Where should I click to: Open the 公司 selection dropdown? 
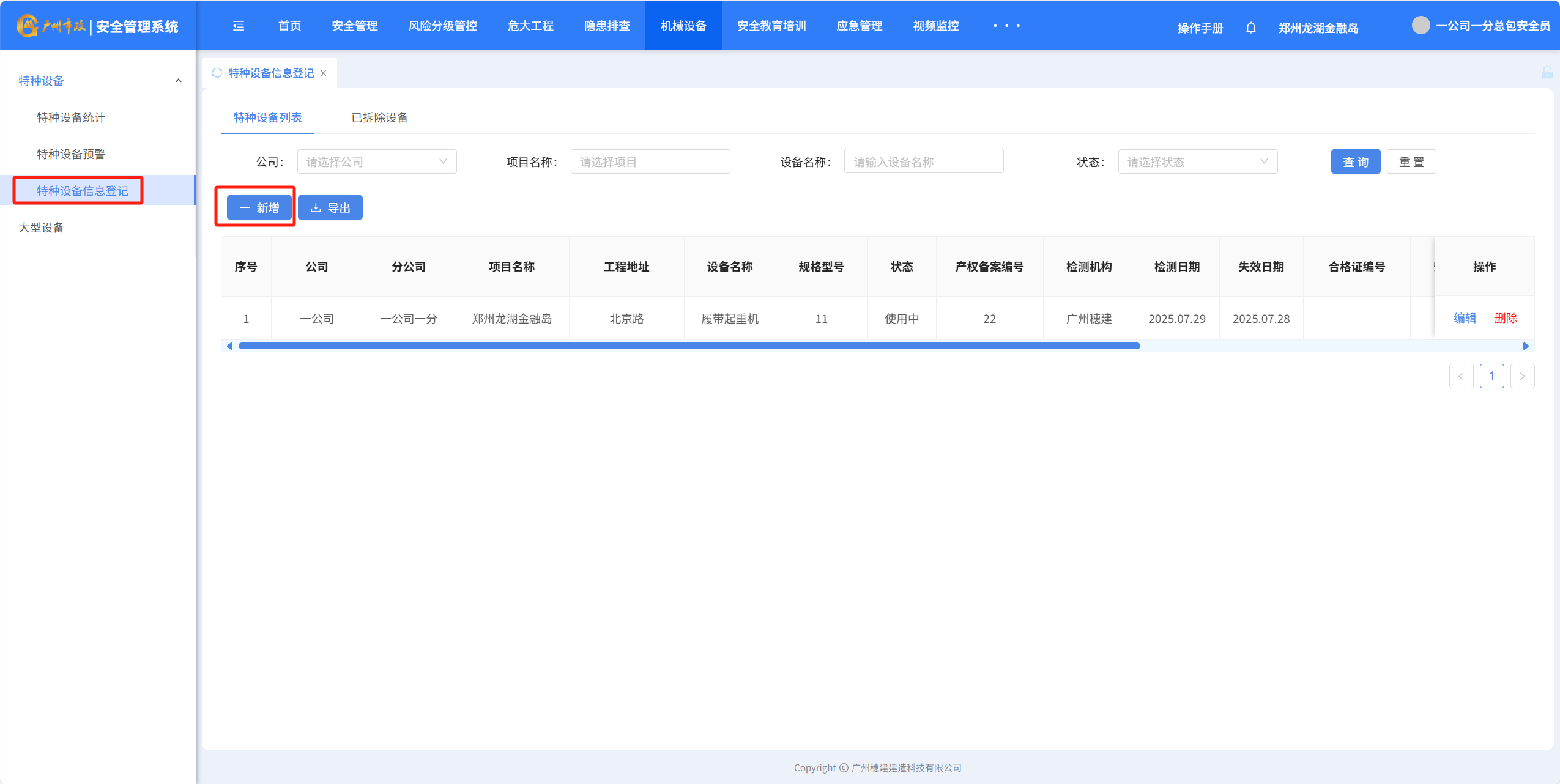[x=376, y=162]
